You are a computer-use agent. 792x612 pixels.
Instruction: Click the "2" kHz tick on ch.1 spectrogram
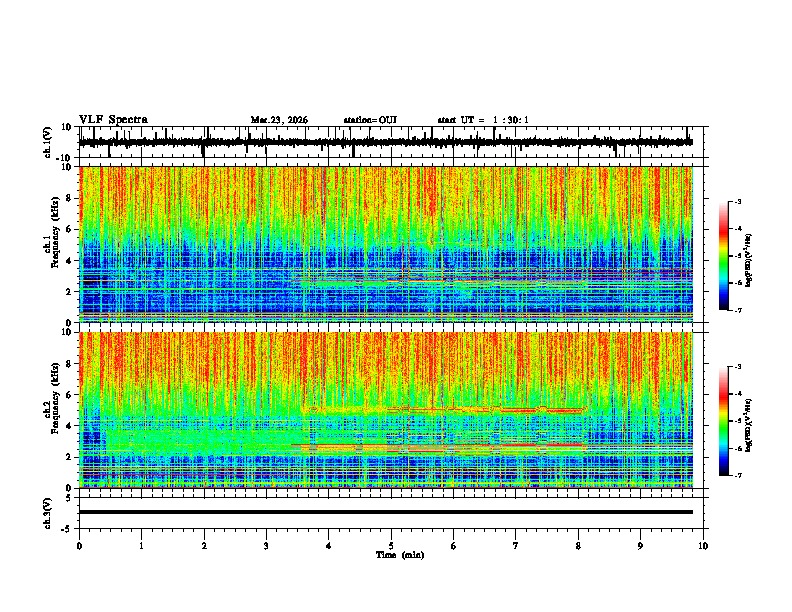pos(69,291)
